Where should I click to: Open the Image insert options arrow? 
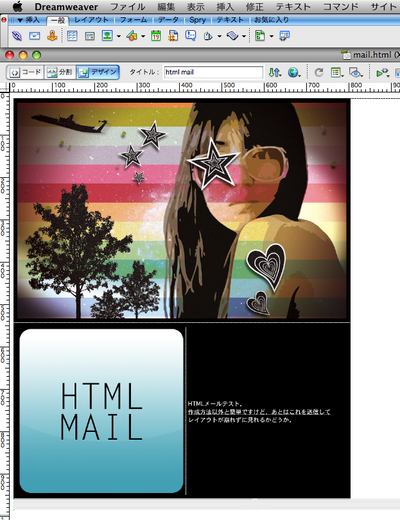(x=118, y=36)
